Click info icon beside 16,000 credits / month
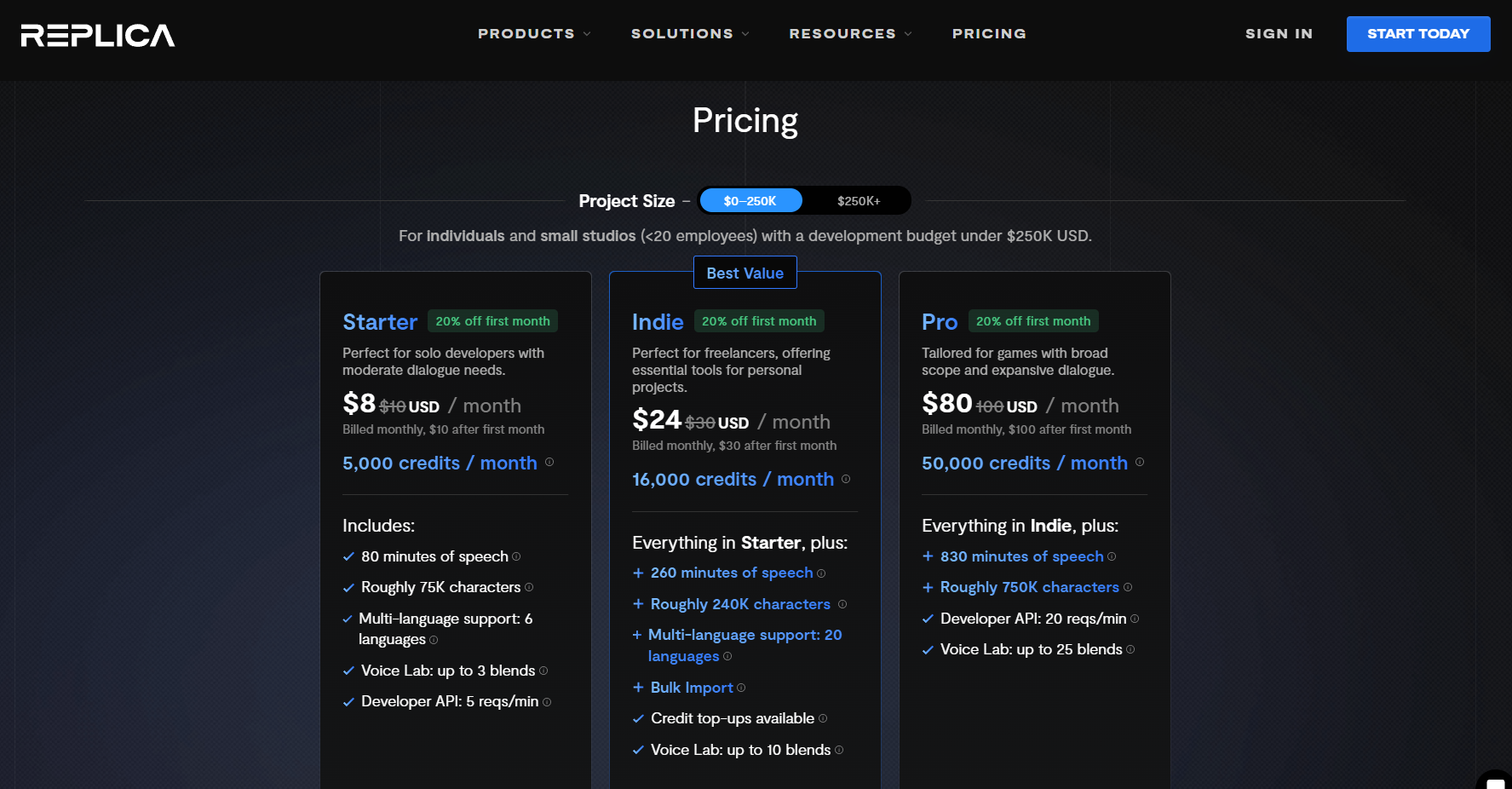 [x=846, y=479]
